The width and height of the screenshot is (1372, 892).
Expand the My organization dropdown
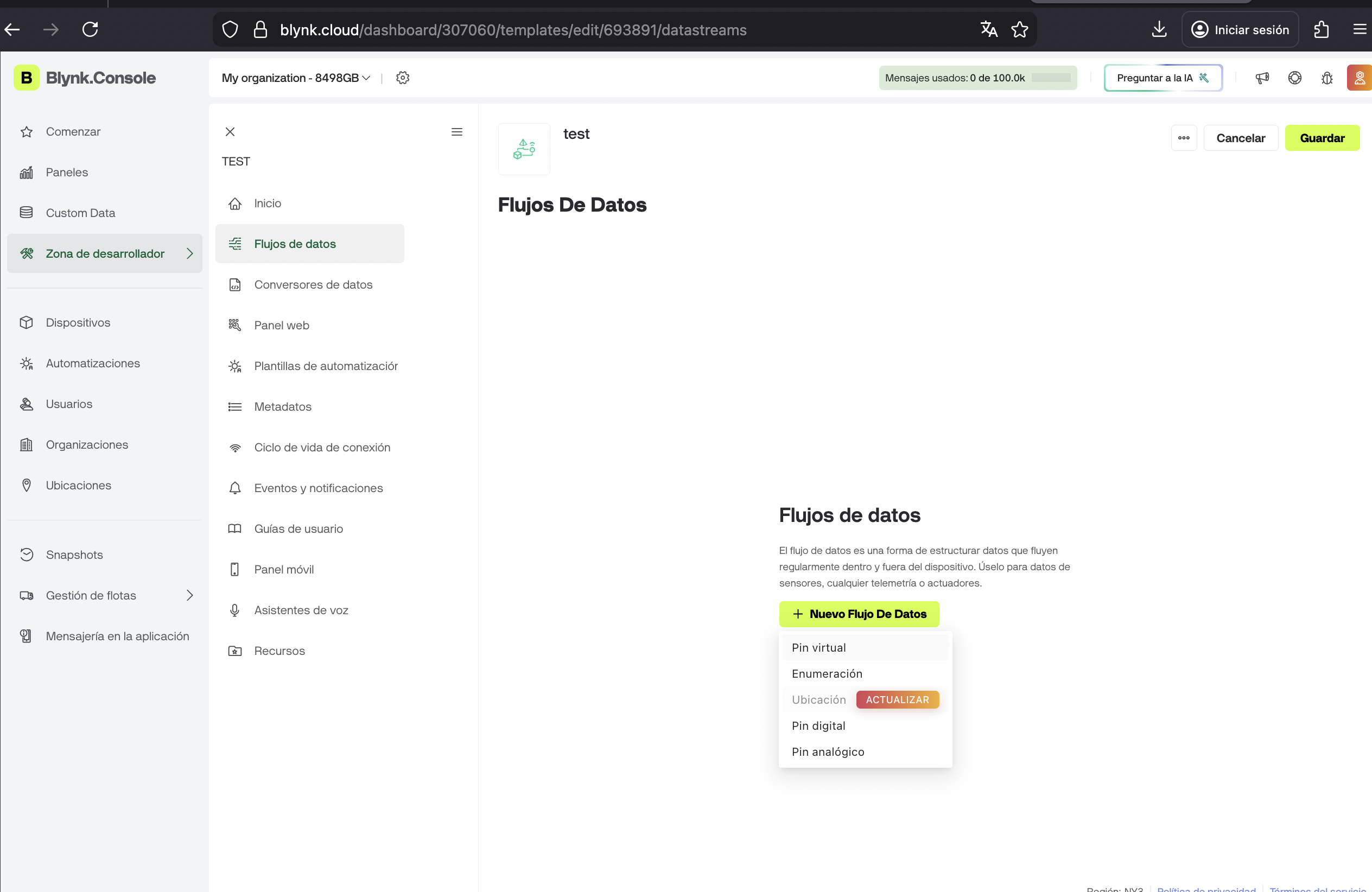click(296, 78)
